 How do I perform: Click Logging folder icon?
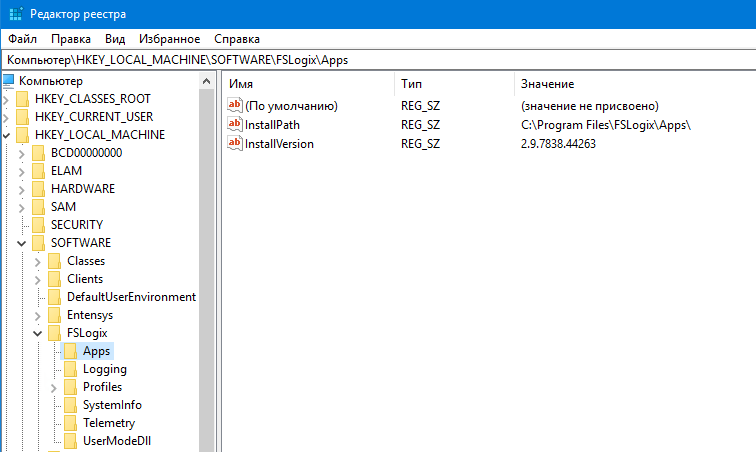tap(70, 369)
